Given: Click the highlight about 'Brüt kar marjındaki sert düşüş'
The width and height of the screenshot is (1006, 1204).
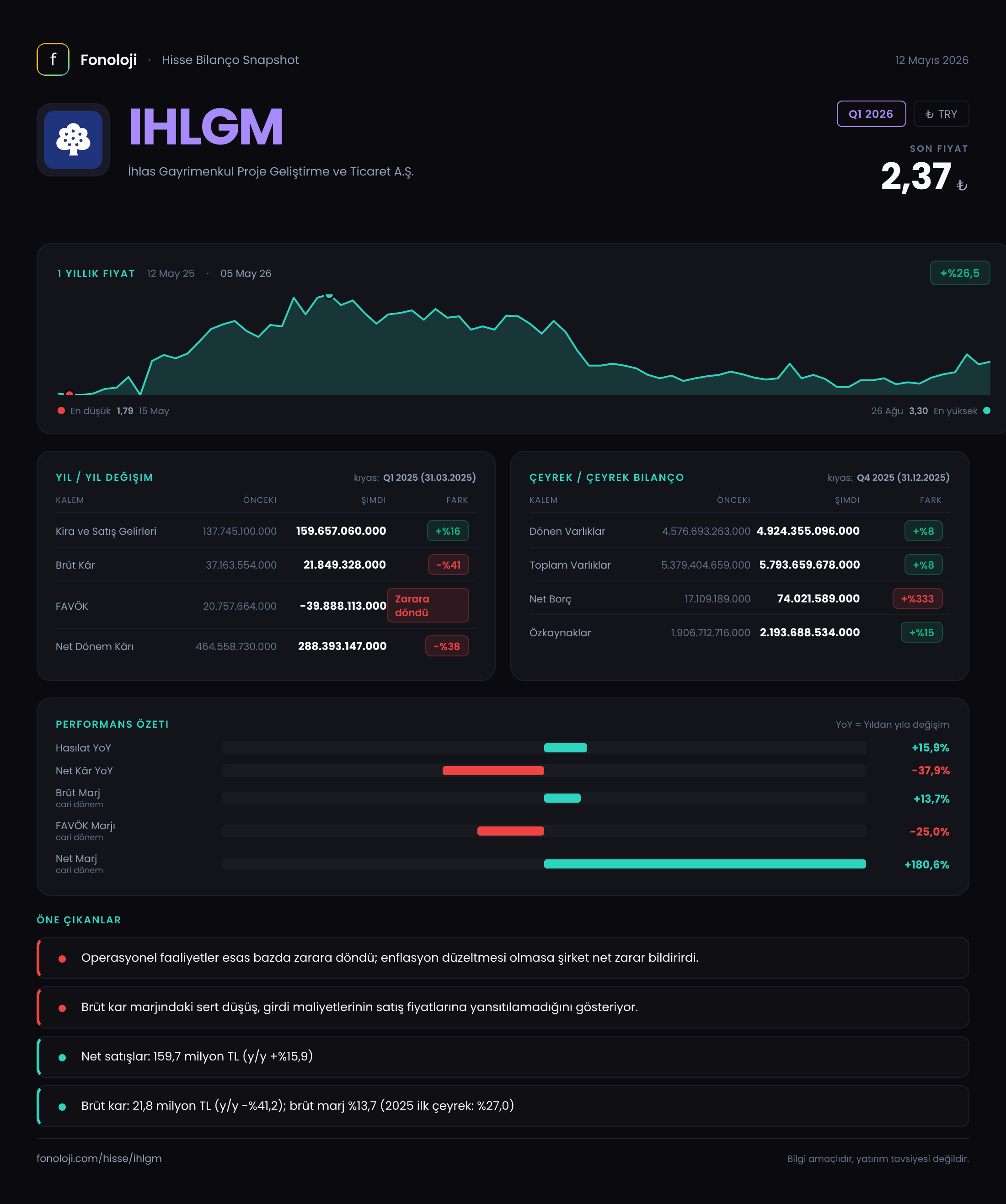Looking at the screenshot, I should pos(503,1007).
